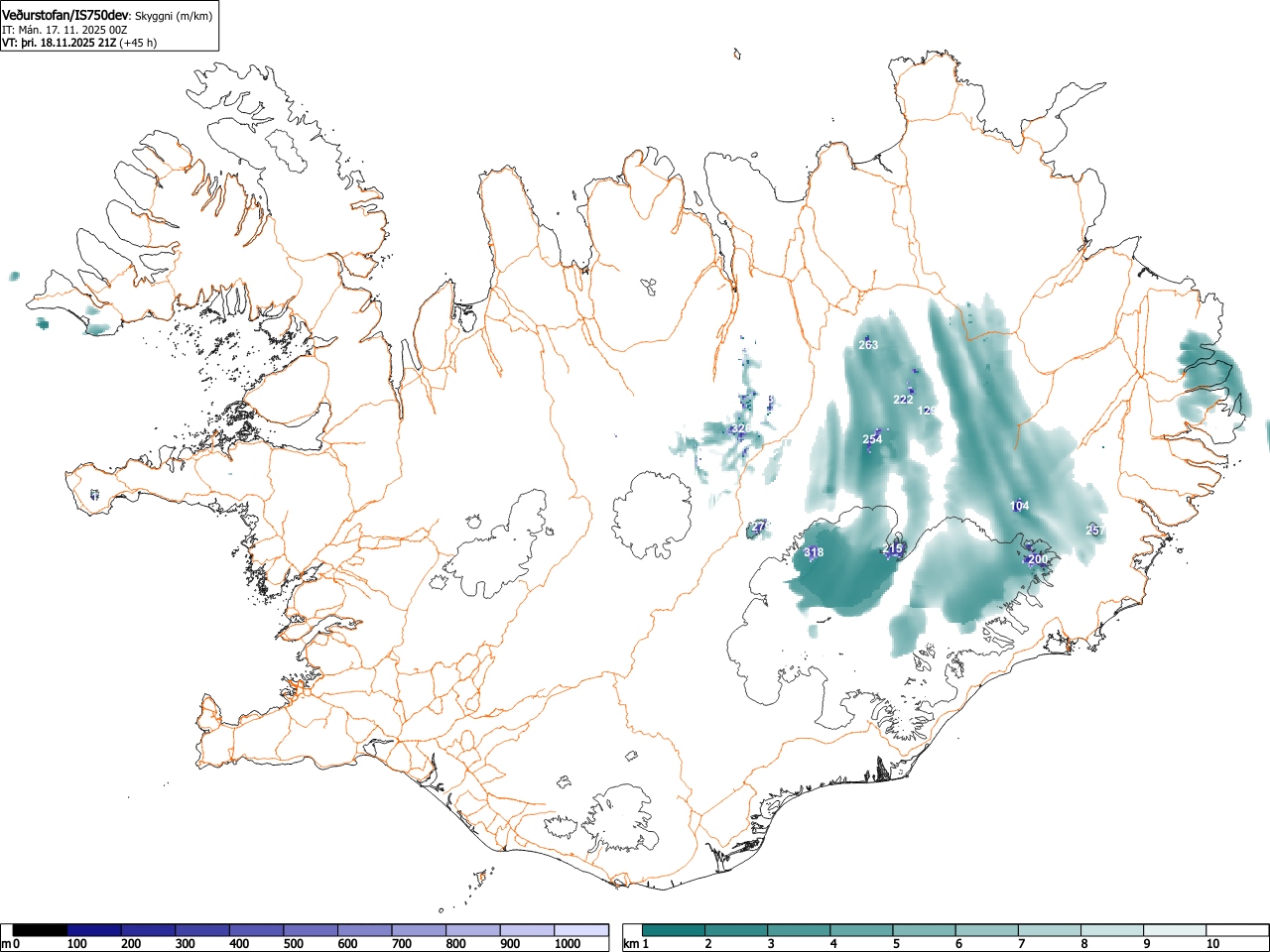Click the 'km' unit label on the right legend

click(630, 944)
